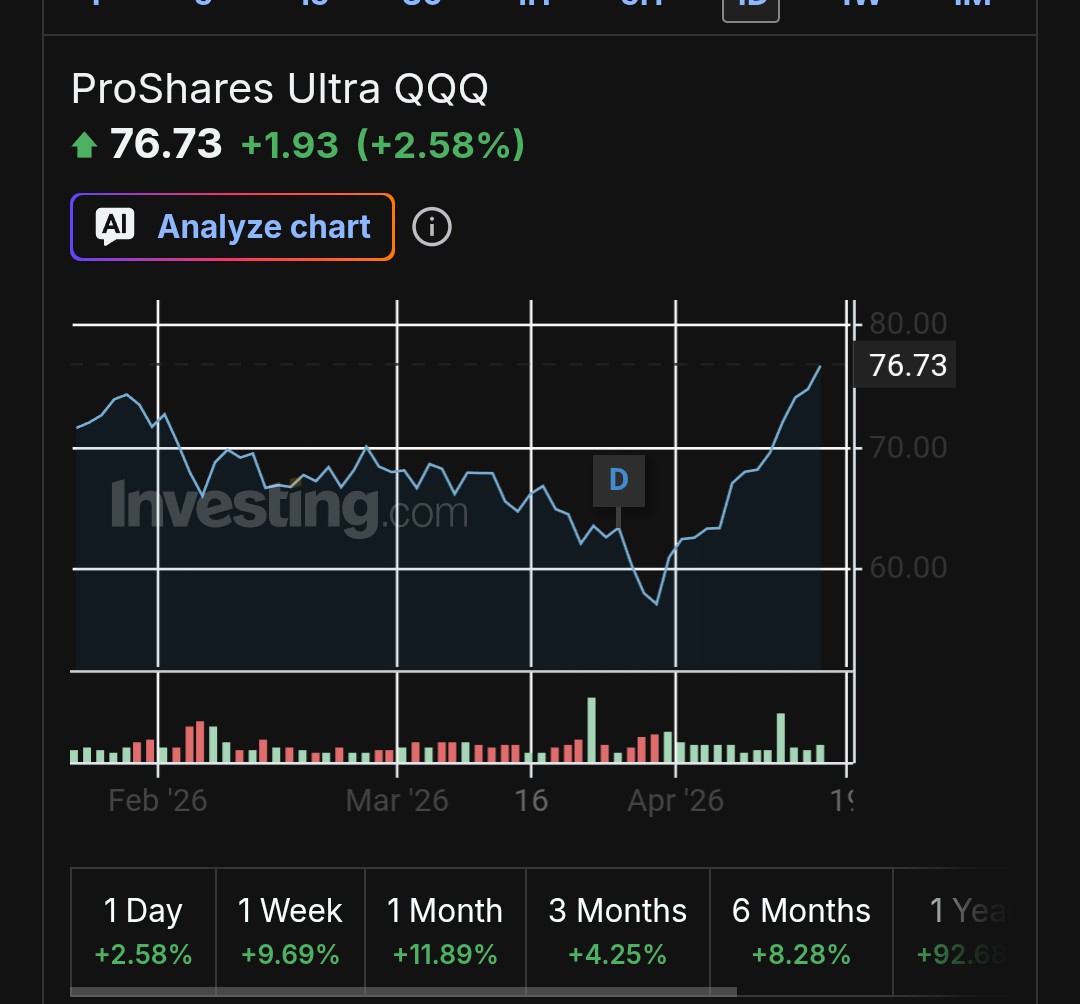Click the Feb '26 date axis label
Viewport: 1080px width, 1004px height.
[x=158, y=800]
